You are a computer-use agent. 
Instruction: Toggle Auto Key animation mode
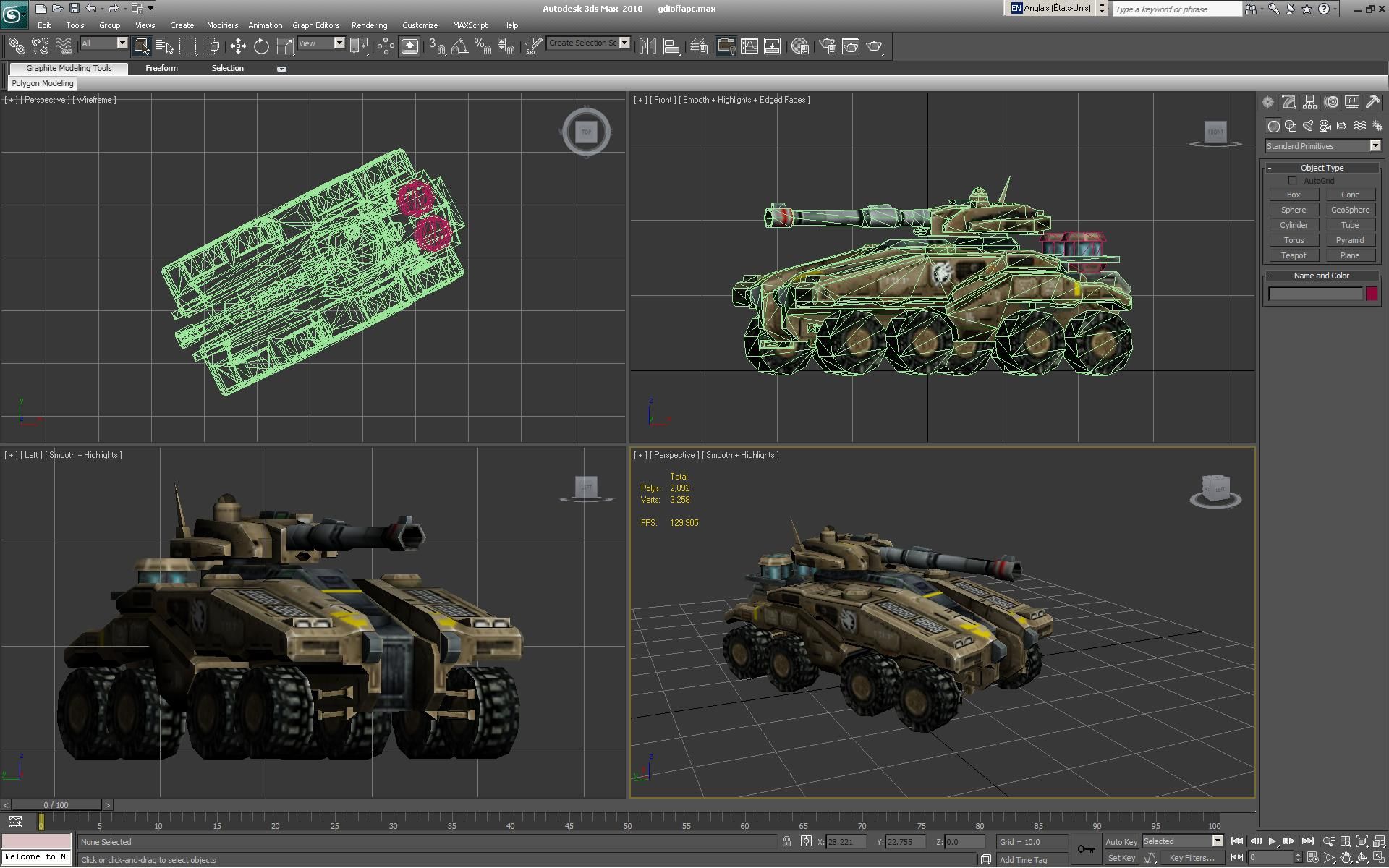1121,841
